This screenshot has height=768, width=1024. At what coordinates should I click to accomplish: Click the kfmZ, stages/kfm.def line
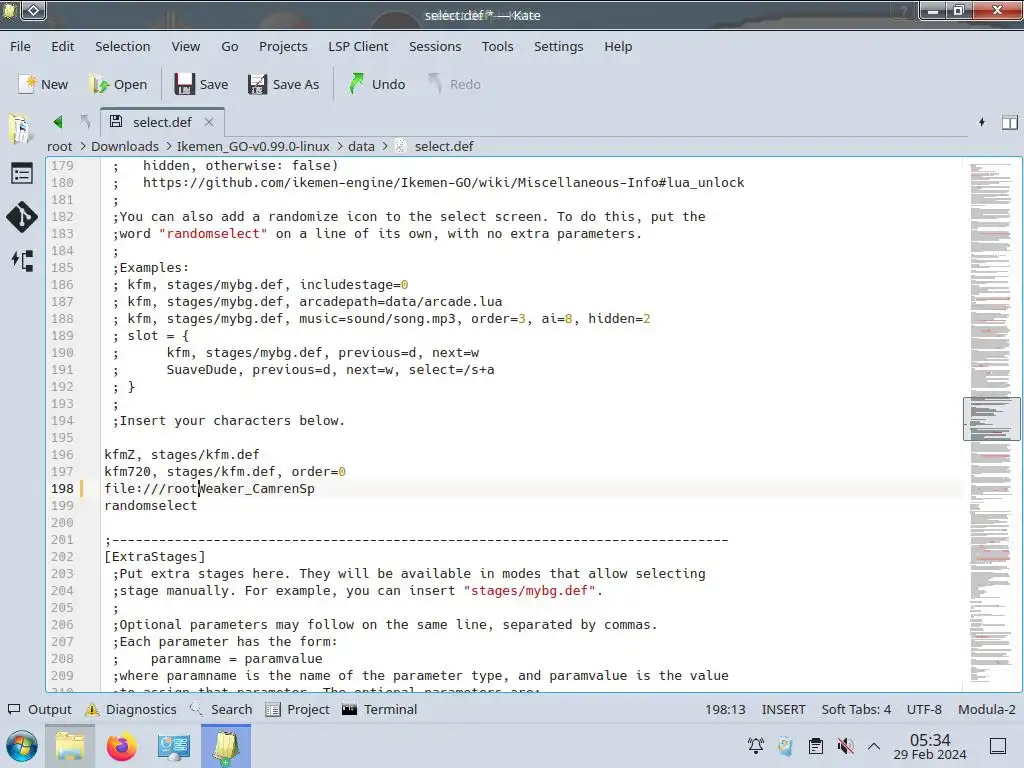point(182,455)
